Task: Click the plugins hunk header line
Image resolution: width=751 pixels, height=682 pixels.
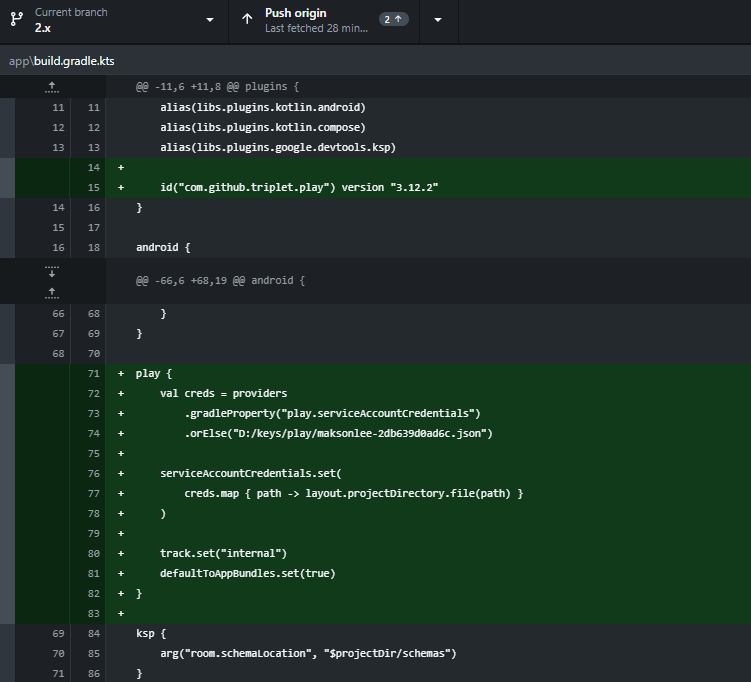Action: 217,87
